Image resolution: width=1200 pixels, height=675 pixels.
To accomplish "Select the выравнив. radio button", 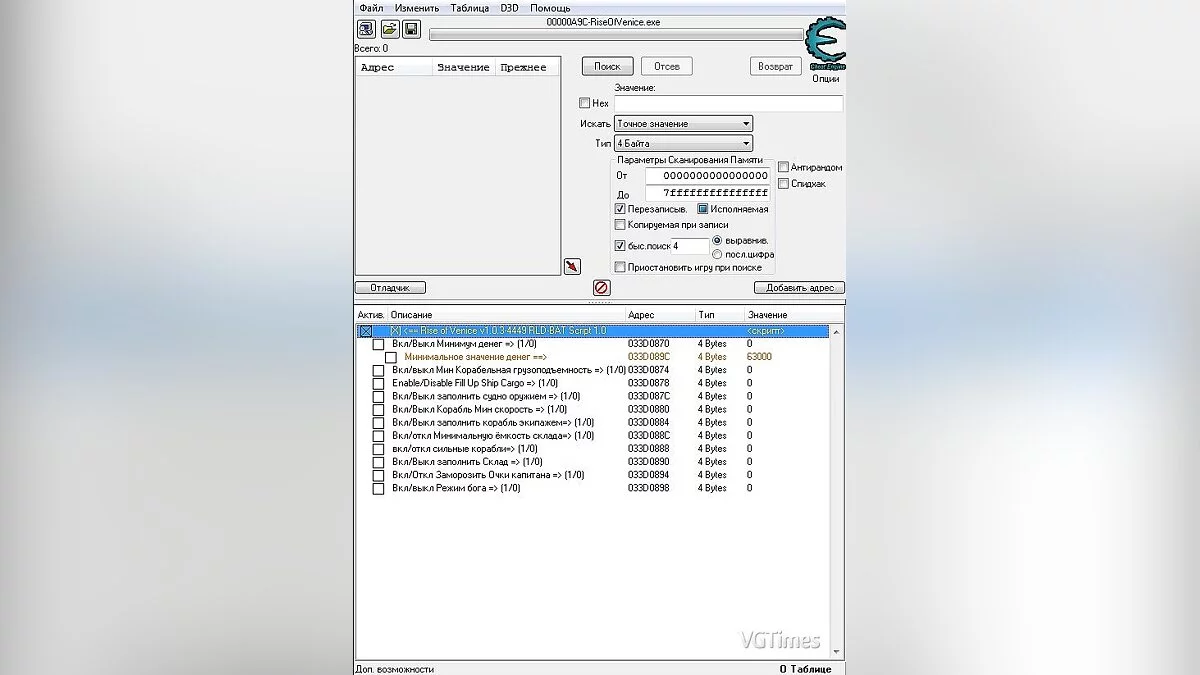I will click(717, 241).
